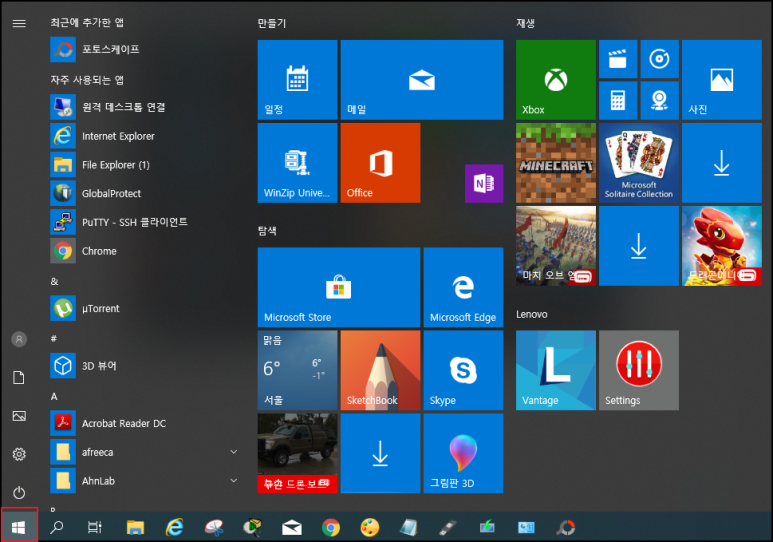The image size is (773, 542).
Task: Open the WinZip Universal tile
Action: pyautogui.click(x=297, y=163)
